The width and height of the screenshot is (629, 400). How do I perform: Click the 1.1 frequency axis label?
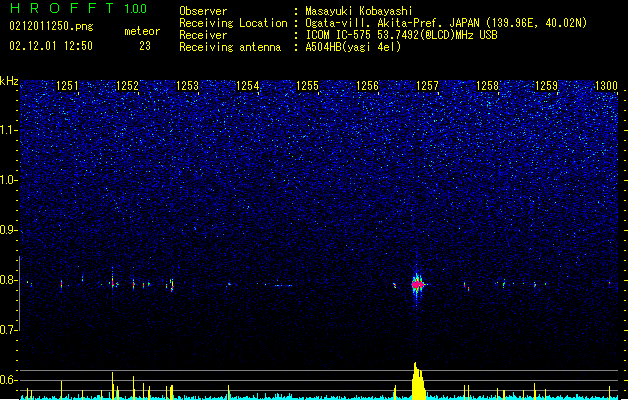[9, 130]
